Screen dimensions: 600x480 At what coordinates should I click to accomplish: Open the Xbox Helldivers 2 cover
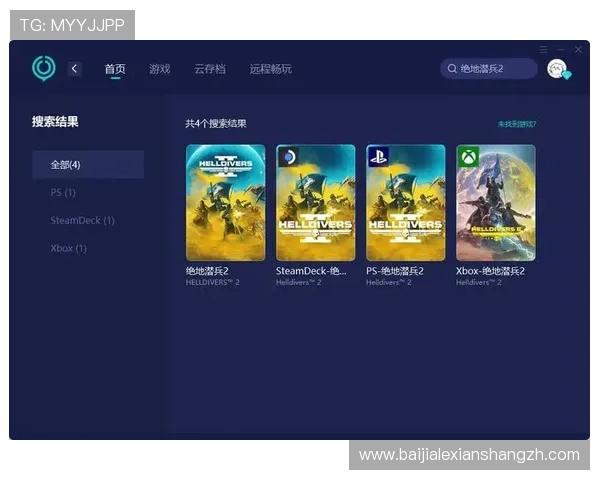(x=496, y=202)
